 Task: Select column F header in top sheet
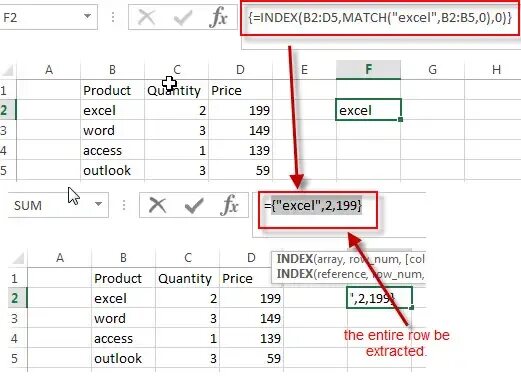pyautogui.click(x=368, y=70)
